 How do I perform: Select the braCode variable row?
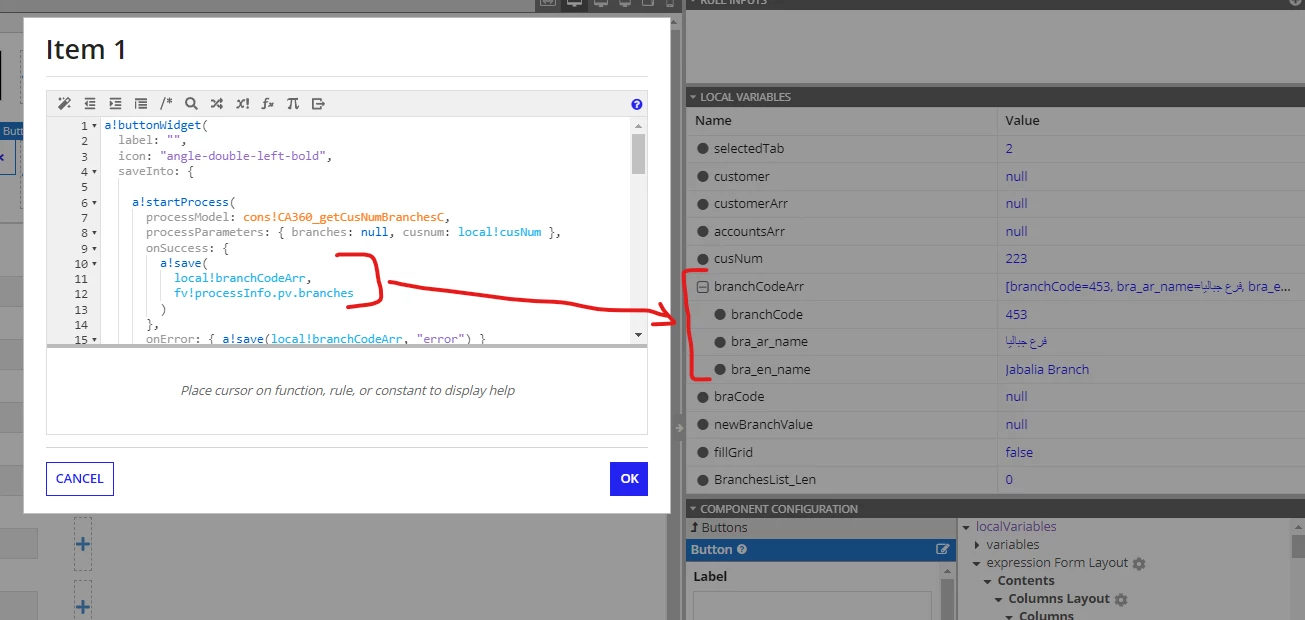(x=995, y=397)
